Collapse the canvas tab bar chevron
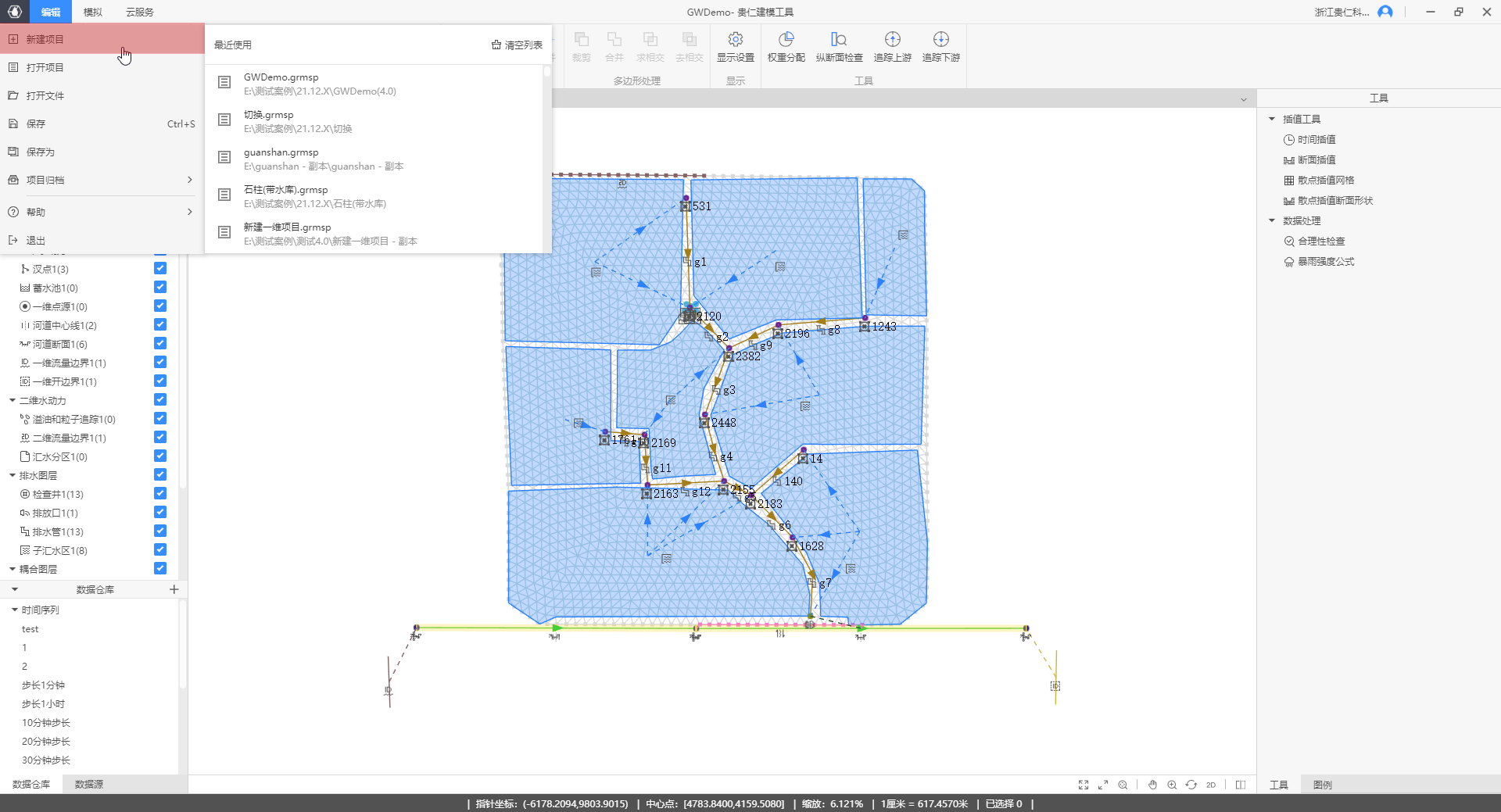The height and width of the screenshot is (812, 1501). click(x=1243, y=99)
